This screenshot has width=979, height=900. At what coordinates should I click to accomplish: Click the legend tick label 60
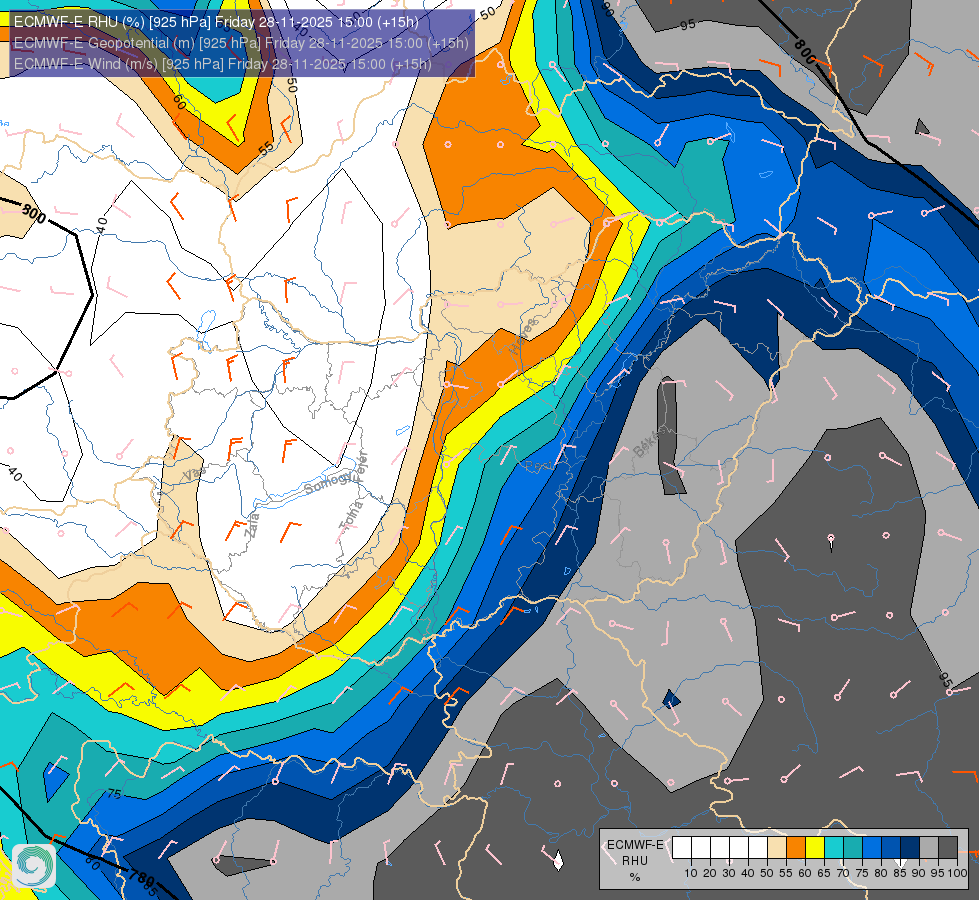(805, 873)
